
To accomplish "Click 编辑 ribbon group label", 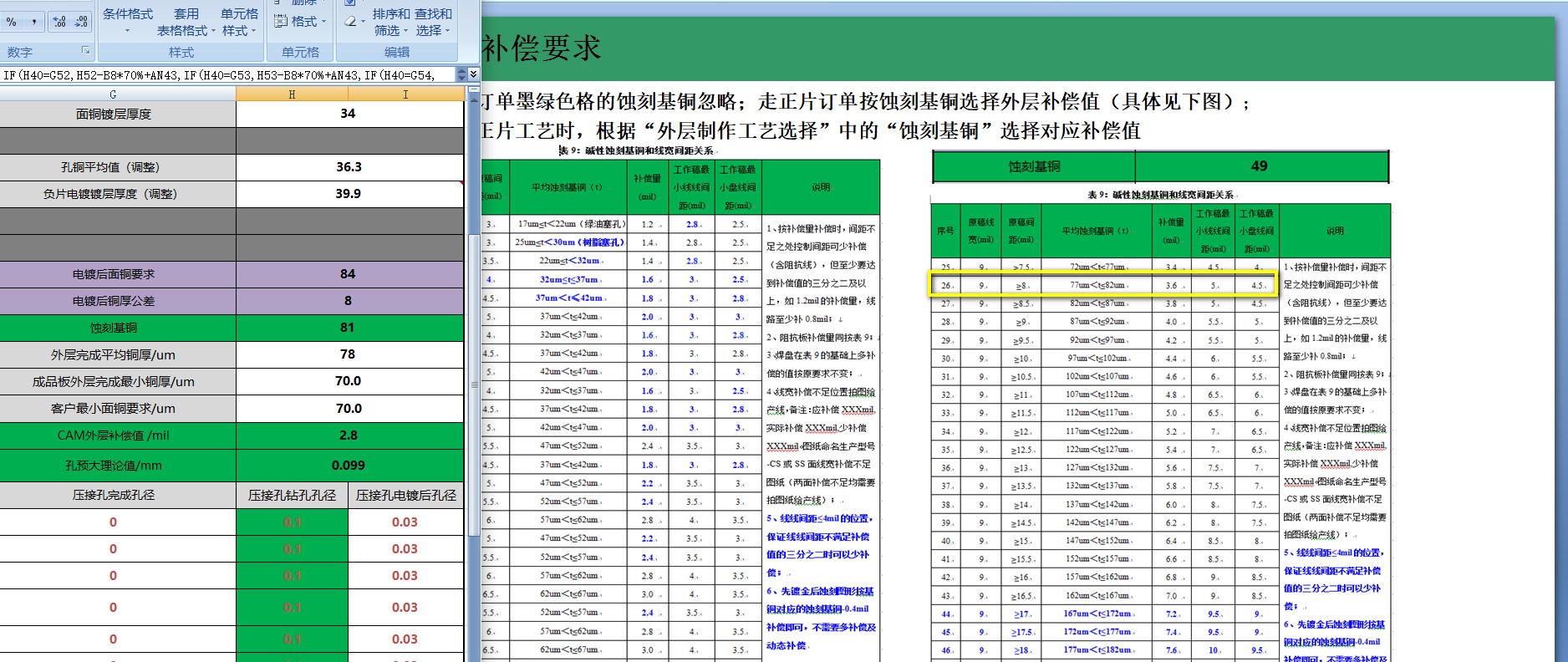I will [397, 52].
